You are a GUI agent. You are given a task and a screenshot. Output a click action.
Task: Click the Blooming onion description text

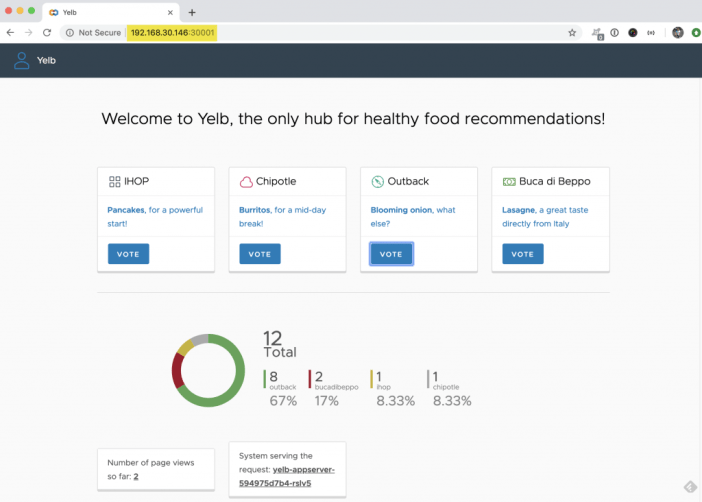413,217
